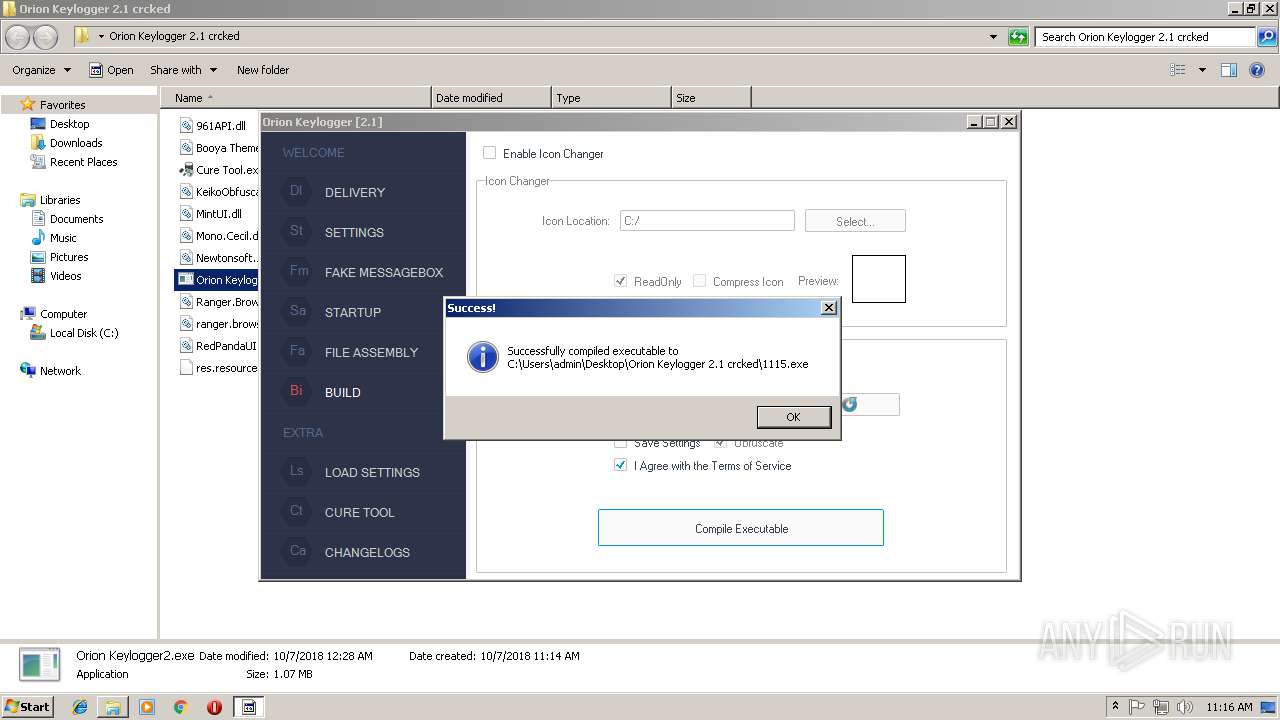Image resolution: width=1280 pixels, height=720 pixels.
Task: Open the Share with dropdown
Action: (x=183, y=70)
